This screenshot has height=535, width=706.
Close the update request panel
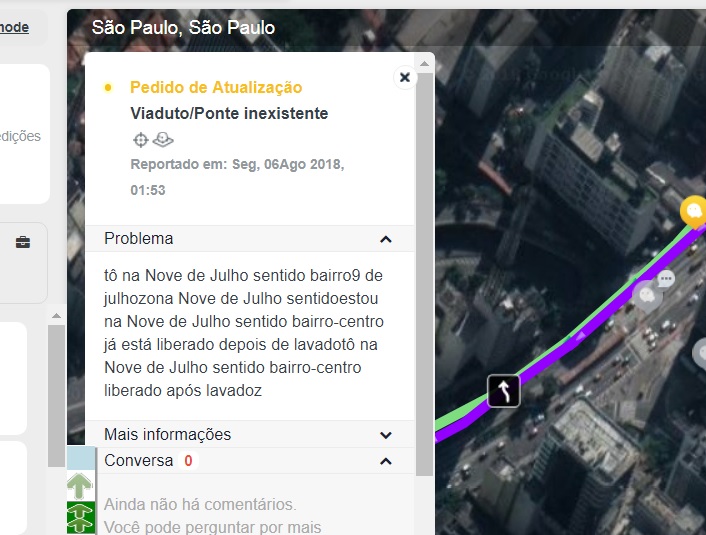405,77
